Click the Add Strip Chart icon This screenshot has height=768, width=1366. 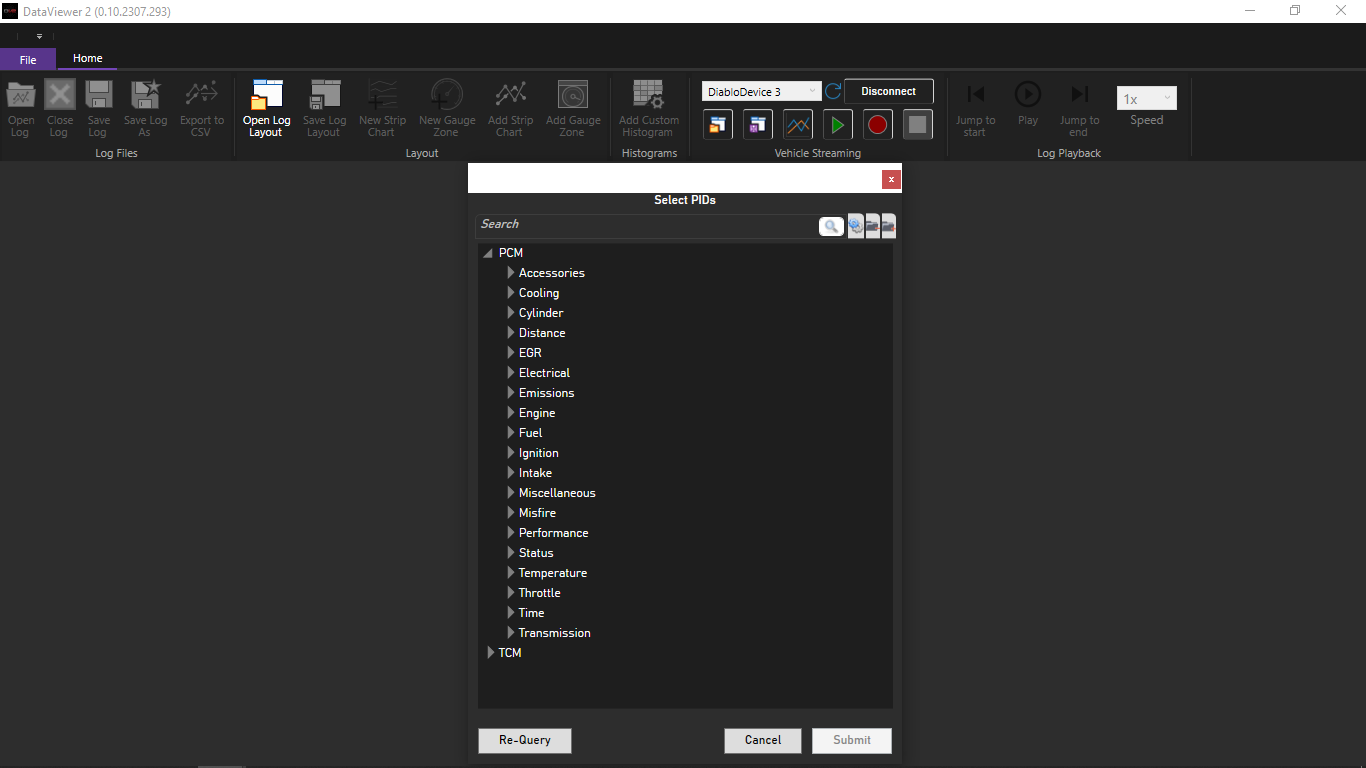[511, 95]
